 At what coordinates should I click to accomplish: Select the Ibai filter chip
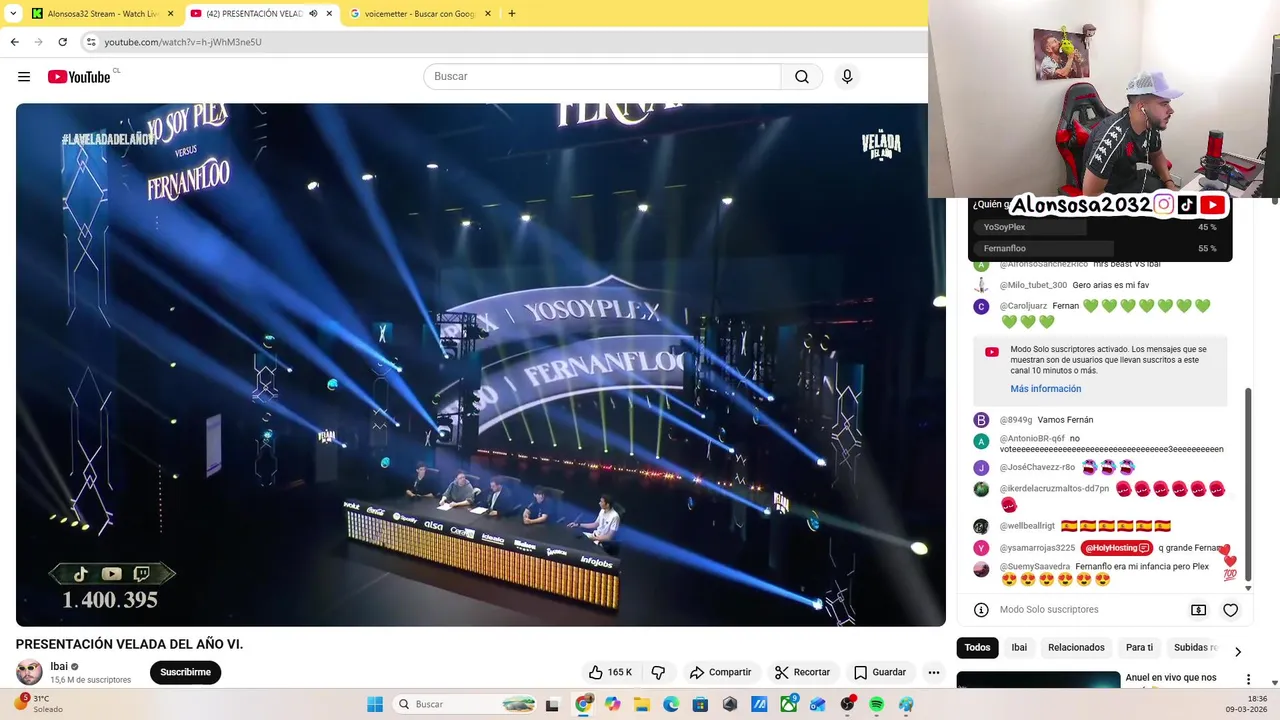1019,648
